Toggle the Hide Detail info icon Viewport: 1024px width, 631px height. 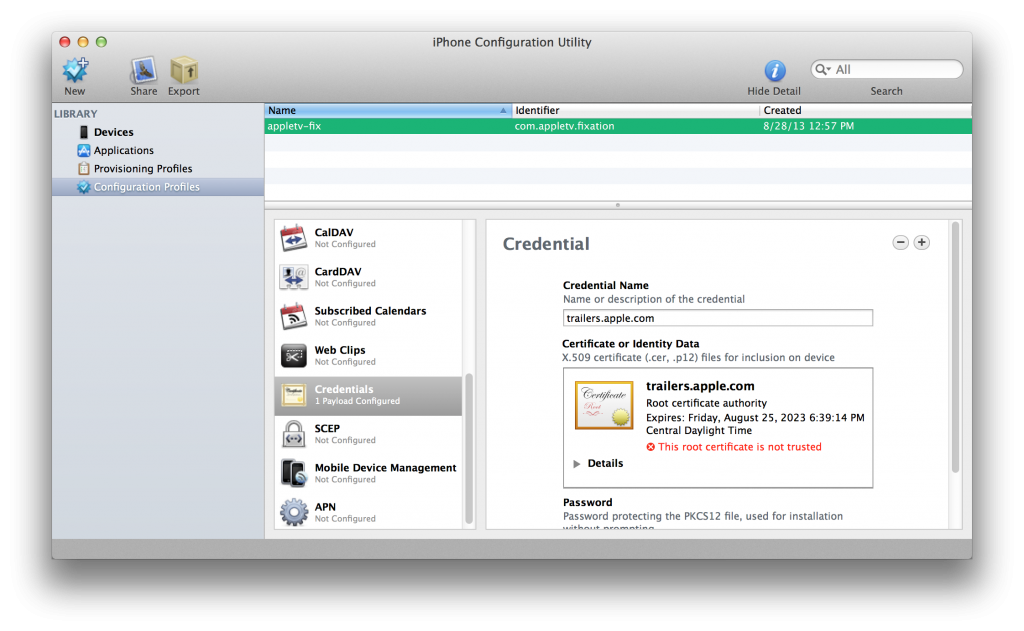click(774, 71)
